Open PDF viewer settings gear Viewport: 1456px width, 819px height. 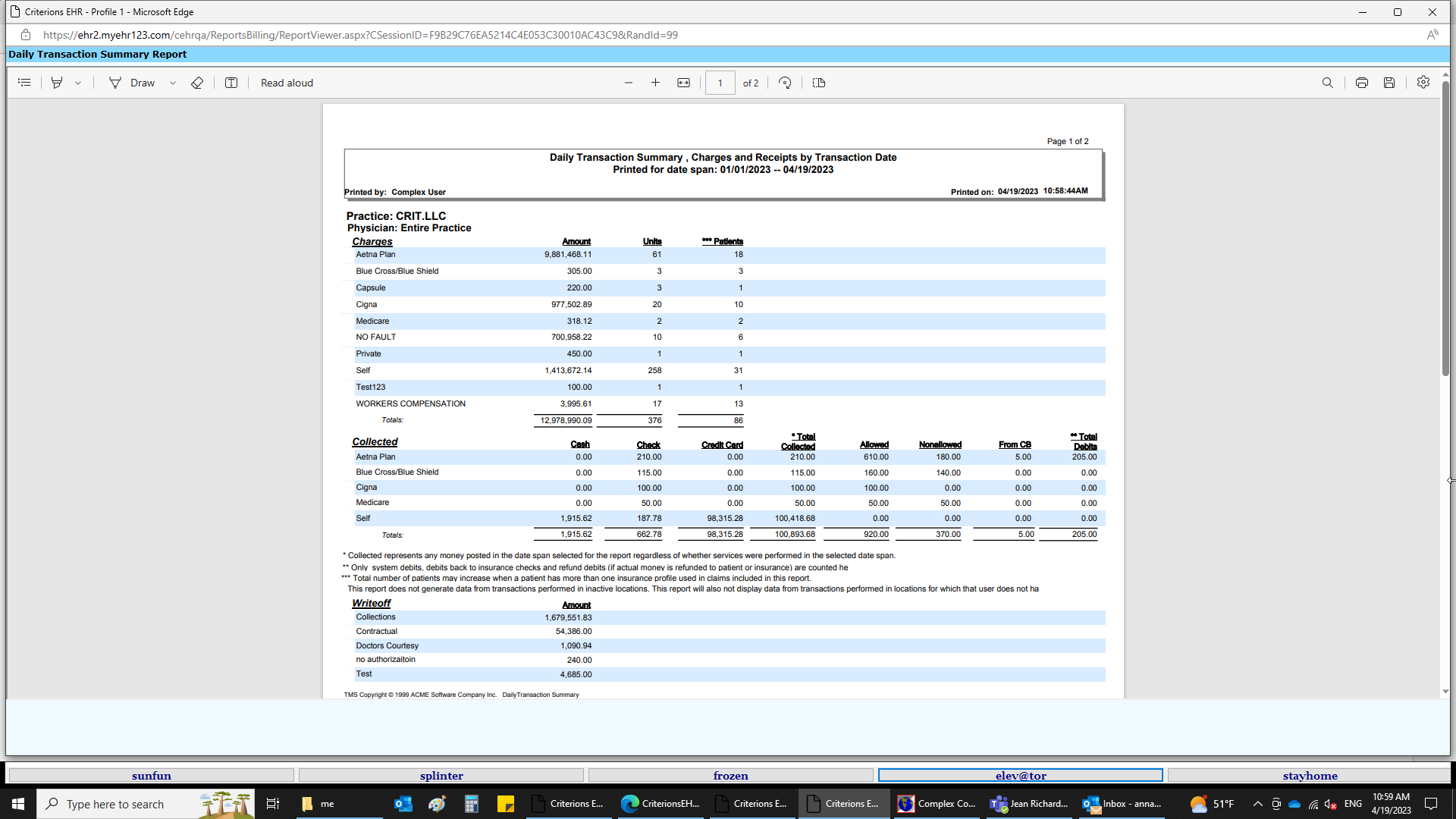[x=1423, y=83]
